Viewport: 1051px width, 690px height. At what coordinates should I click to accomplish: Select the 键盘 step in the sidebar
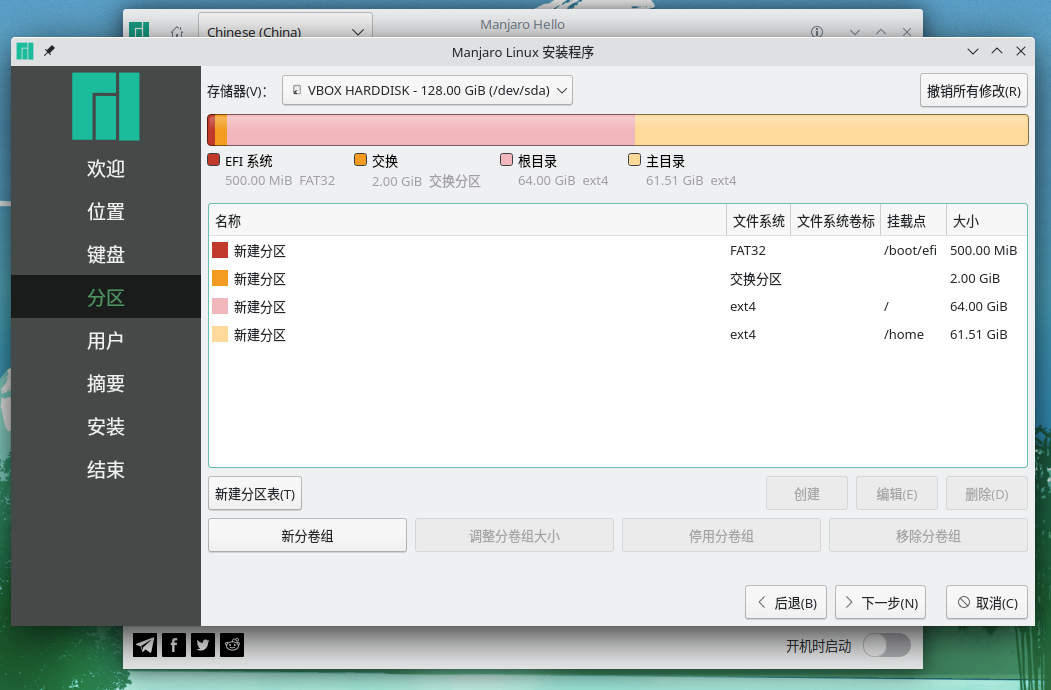click(x=106, y=254)
